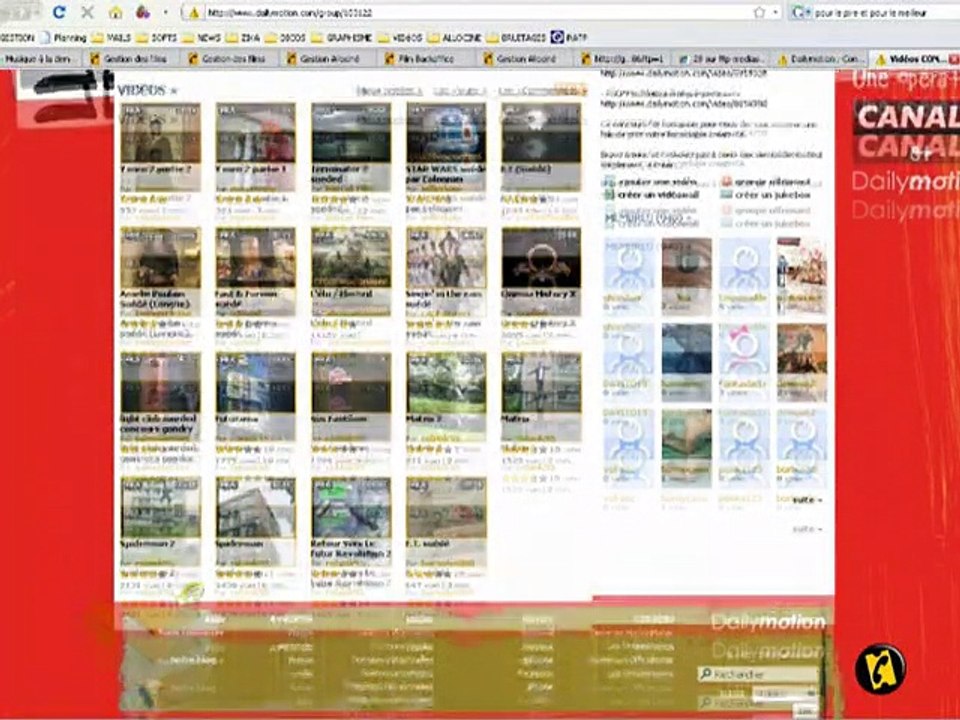This screenshot has height=720, width=960.
Task: Open the fight club sweded video thumbnail
Action: point(160,383)
